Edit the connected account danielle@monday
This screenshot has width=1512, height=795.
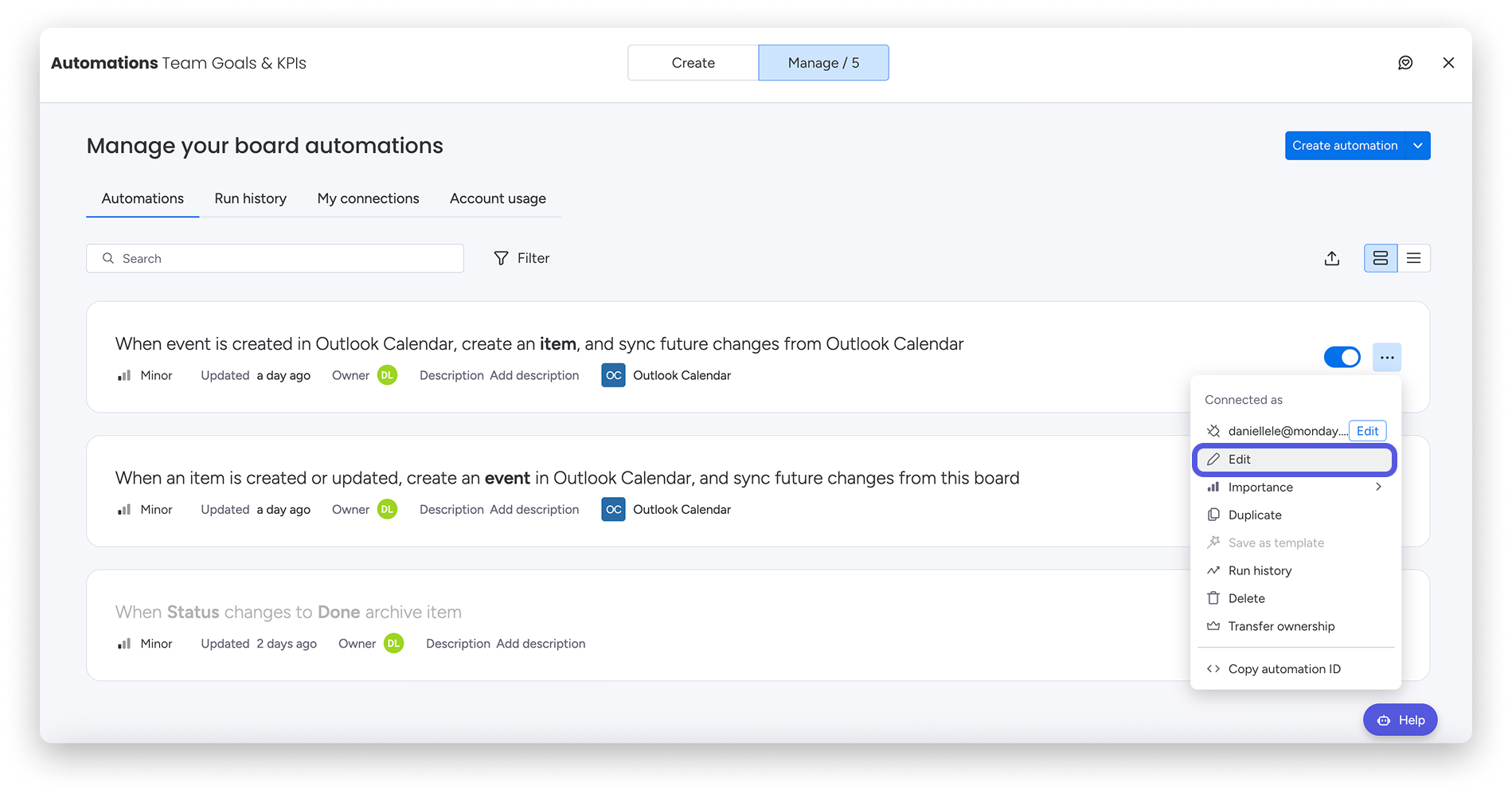pos(1367,431)
